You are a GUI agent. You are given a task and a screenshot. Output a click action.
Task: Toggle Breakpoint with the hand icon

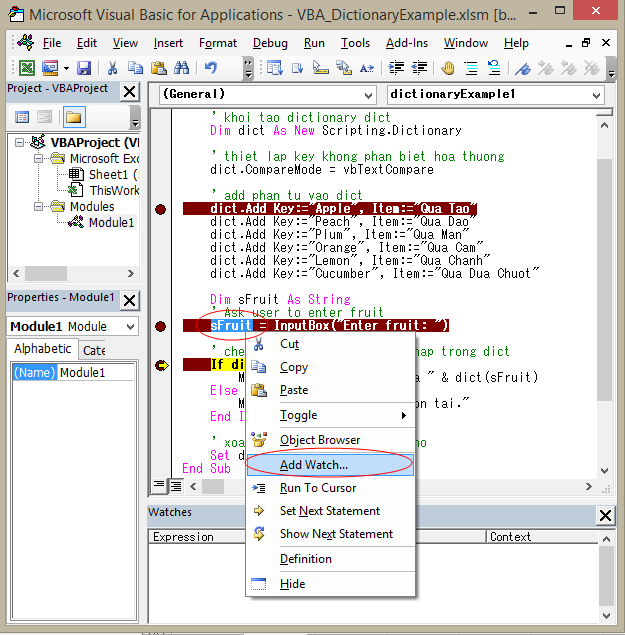(448, 68)
